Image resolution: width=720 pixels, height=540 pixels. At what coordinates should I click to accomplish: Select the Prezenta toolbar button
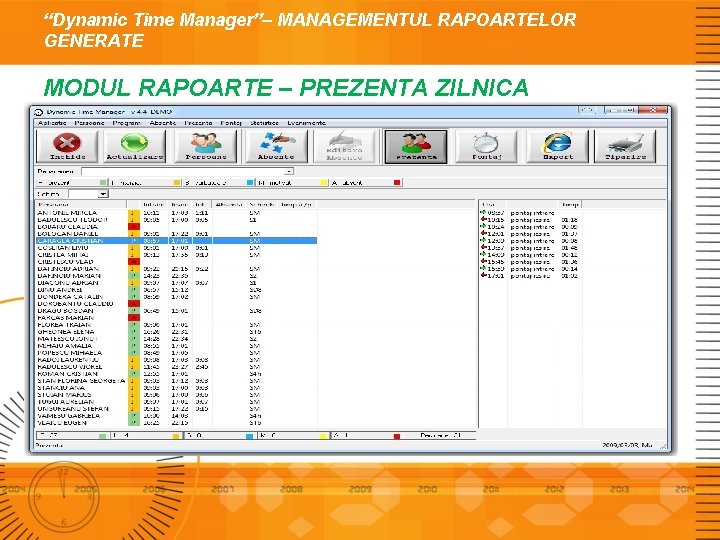click(x=416, y=146)
